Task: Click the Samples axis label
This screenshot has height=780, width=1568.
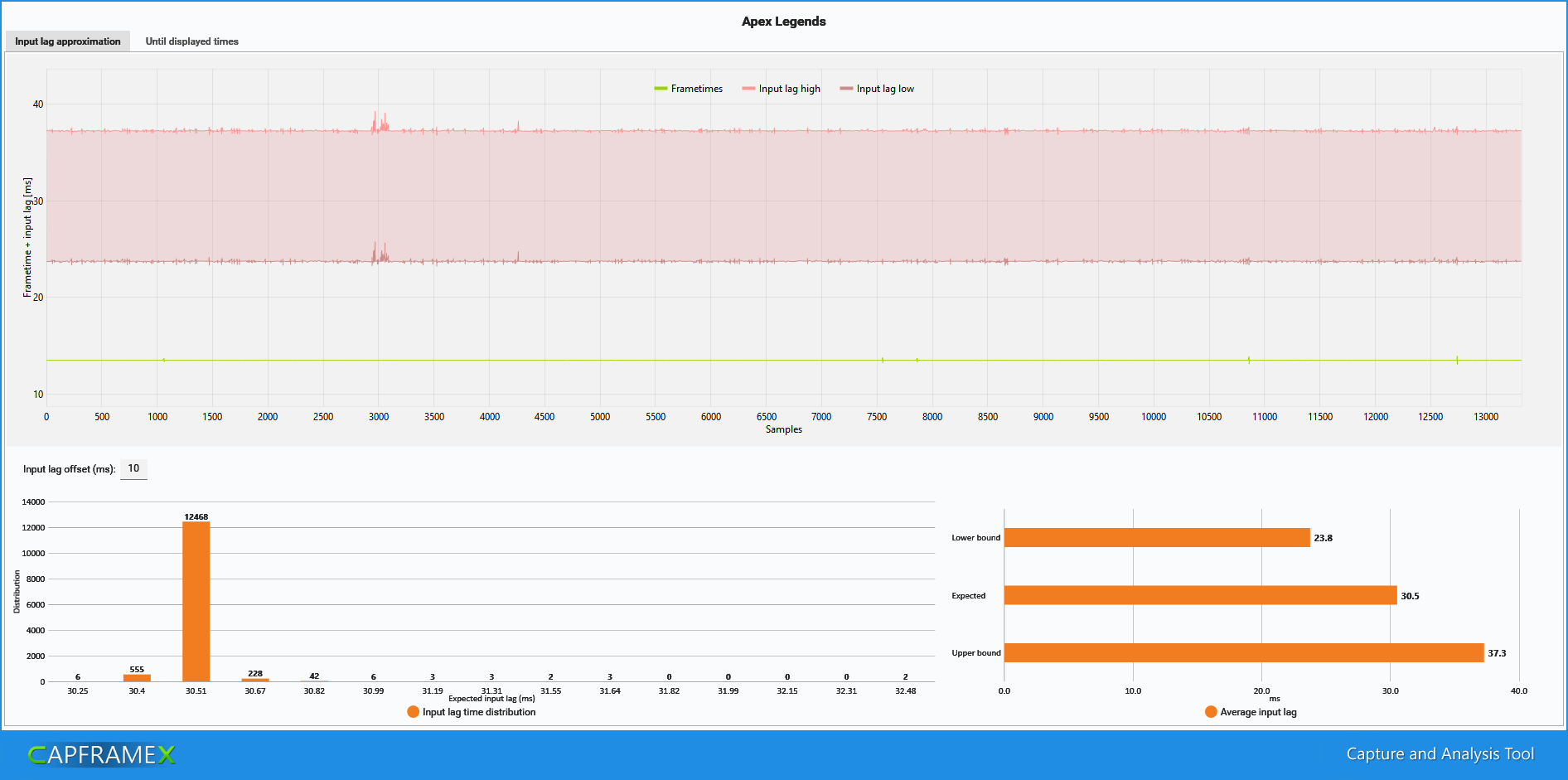Action: point(784,429)
